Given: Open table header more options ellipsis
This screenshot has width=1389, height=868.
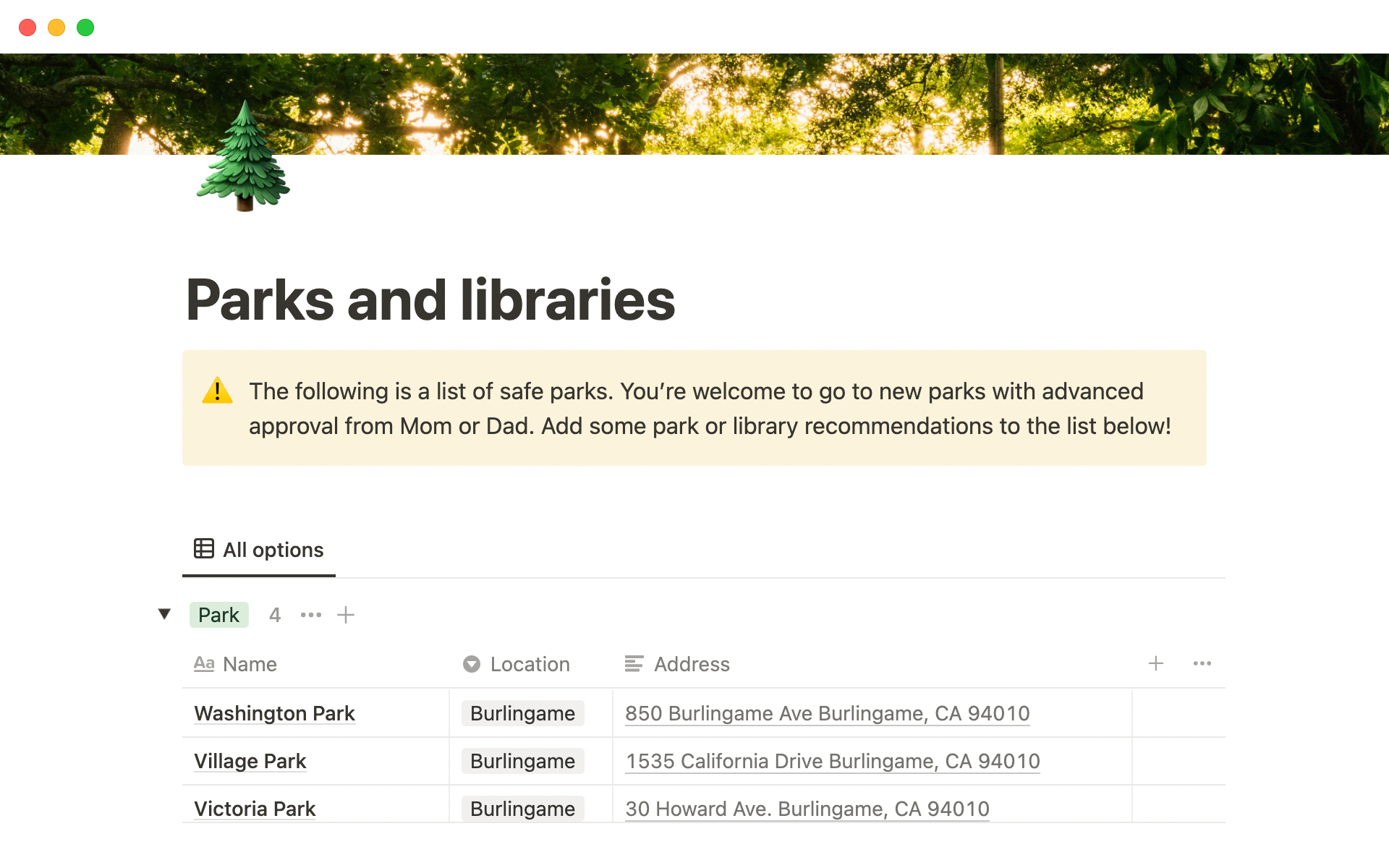Looking at the screenshot, I should click(1202, 663).
